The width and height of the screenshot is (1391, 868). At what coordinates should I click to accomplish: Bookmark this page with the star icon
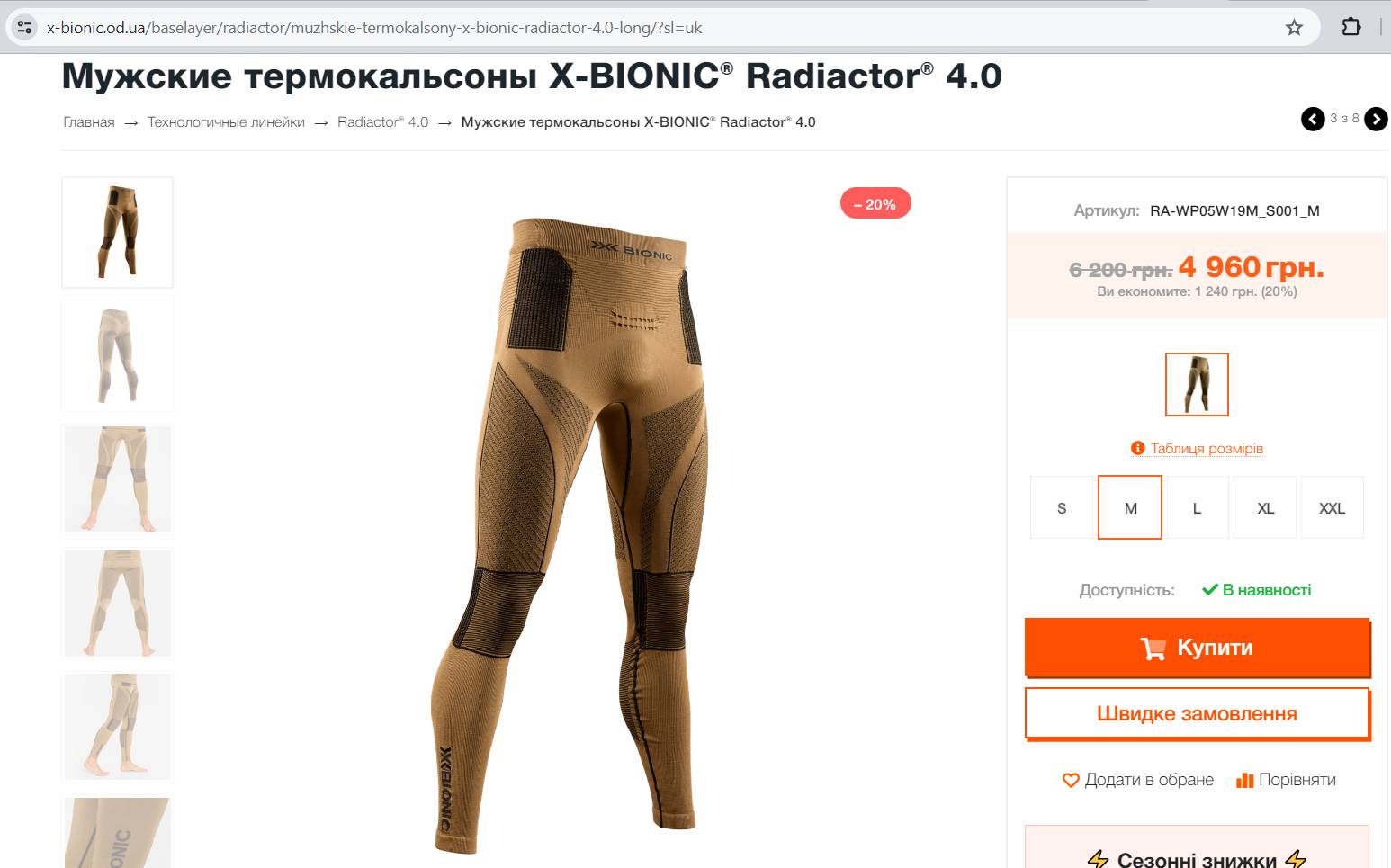point(1294,27)
